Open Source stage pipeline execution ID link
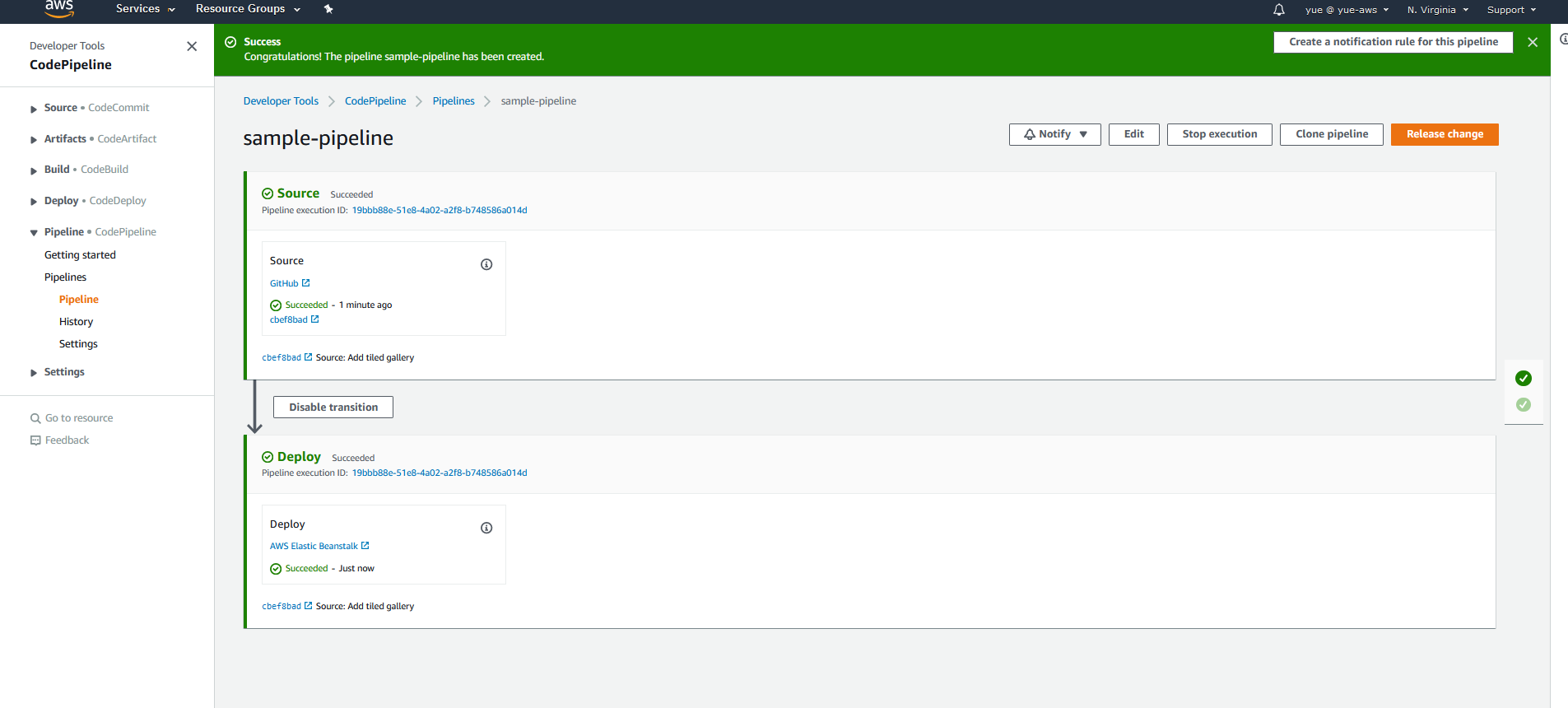Screen dimensions: 1568x708 click(440, 211)
